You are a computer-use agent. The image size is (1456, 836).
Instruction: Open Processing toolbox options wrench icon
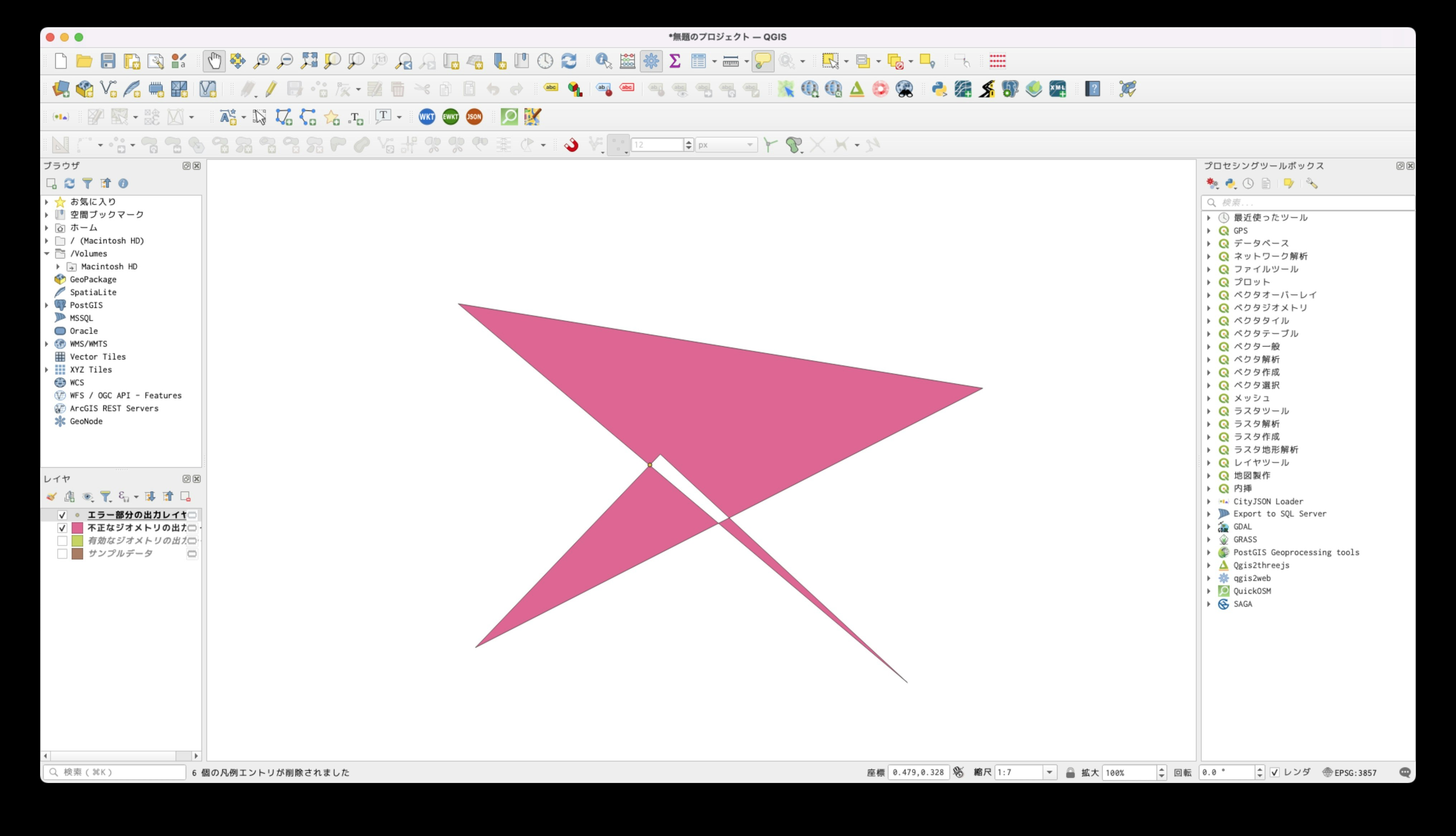pyautogui.click(x=1312, y=183)
